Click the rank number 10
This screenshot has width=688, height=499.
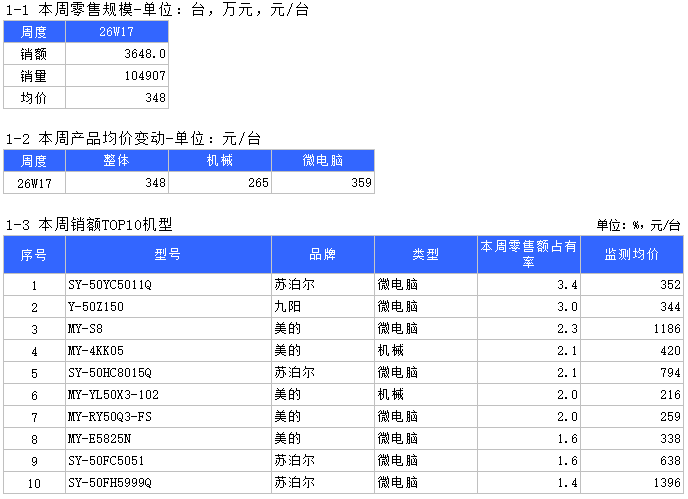(34, 484)
